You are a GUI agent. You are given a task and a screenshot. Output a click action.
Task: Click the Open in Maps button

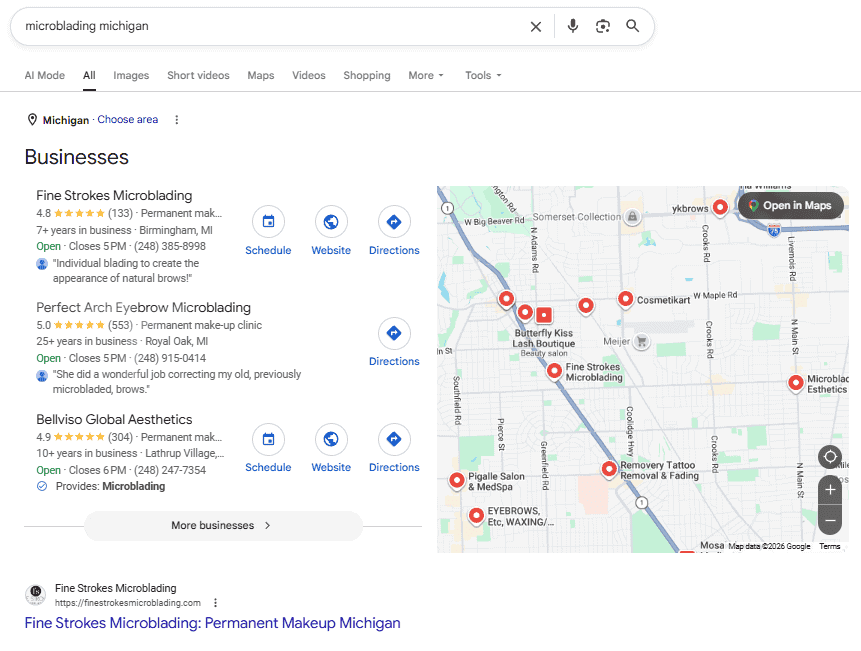point(791,205)
